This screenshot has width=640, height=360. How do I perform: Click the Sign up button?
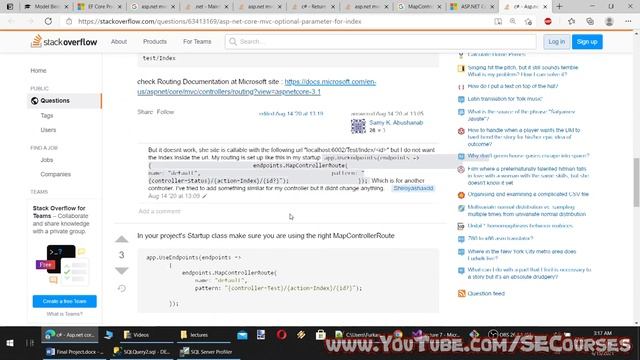pyautogui.click(x=587, y=42)
